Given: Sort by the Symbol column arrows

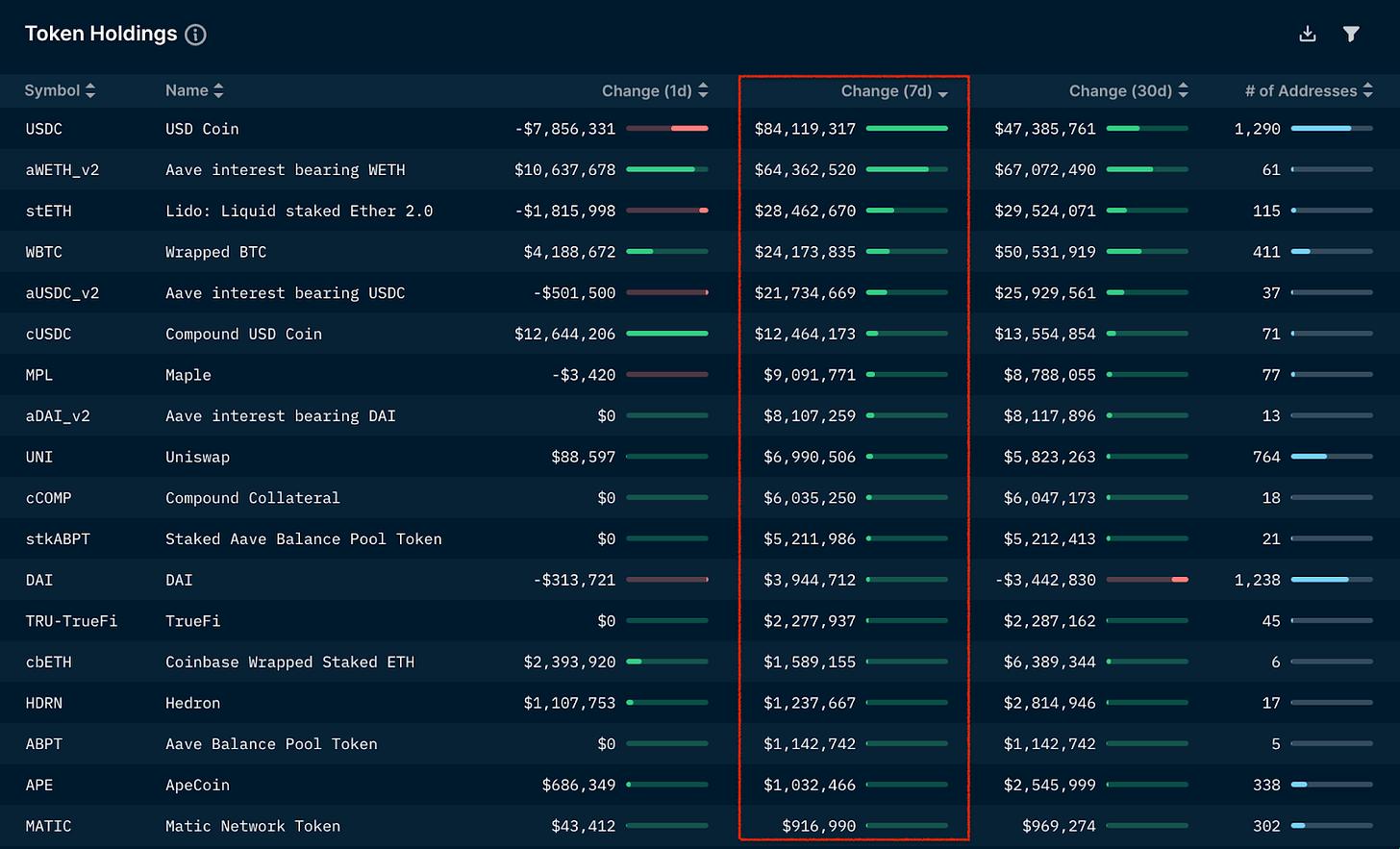Looking at the screenshot, I should pos(90,90).
